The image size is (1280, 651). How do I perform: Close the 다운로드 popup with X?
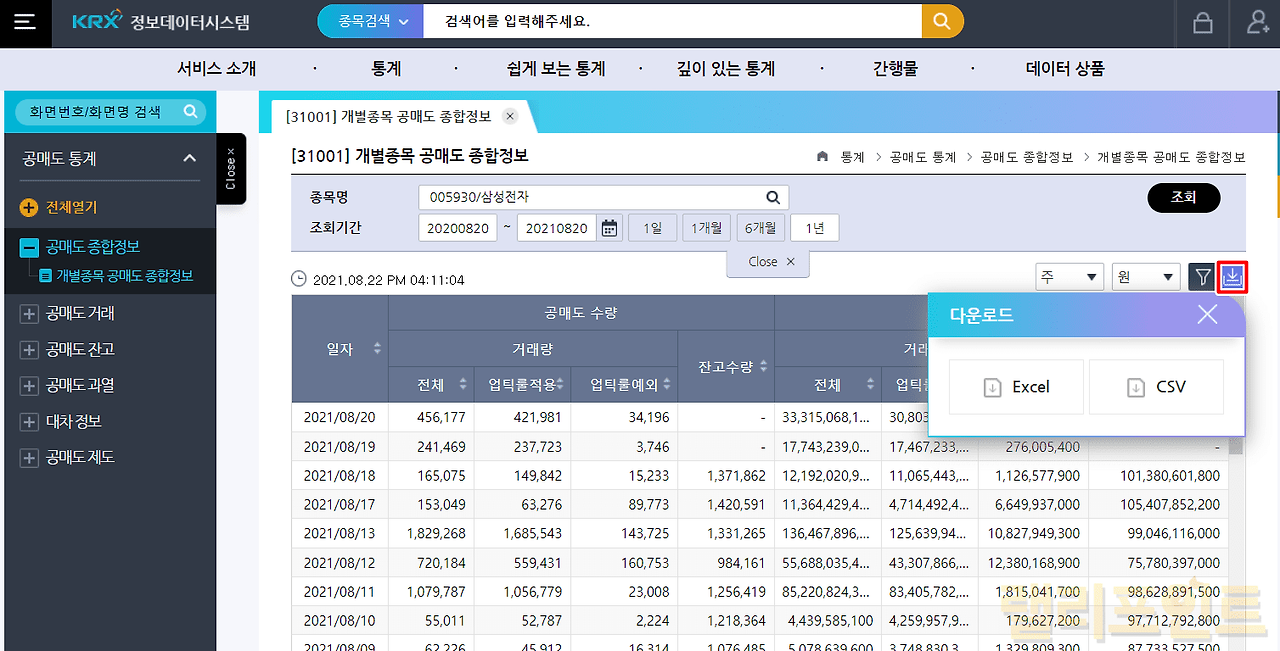pyautogui.click(x=1207, y=315)
